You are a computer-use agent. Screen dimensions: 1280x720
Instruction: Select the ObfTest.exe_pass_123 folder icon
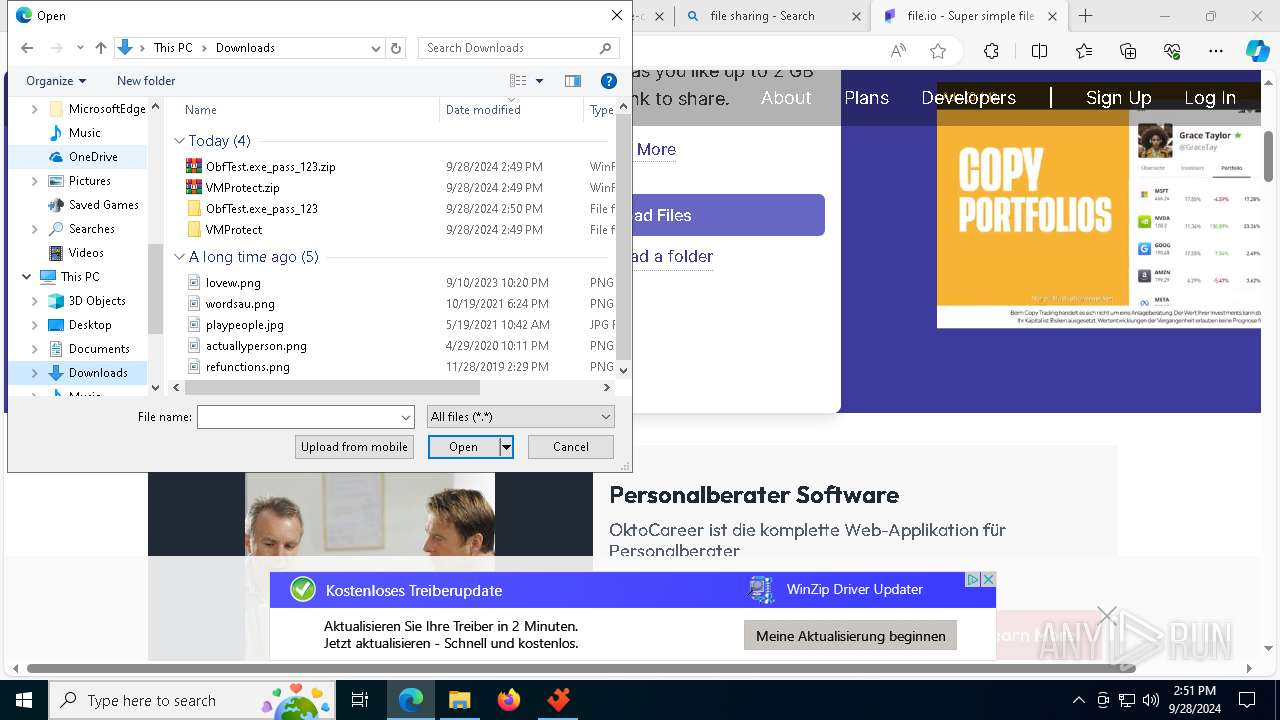click(194, 209)
